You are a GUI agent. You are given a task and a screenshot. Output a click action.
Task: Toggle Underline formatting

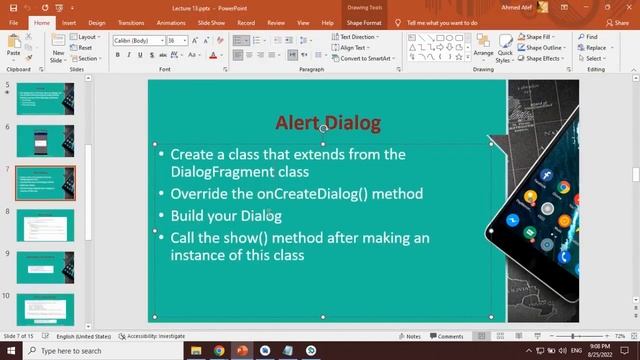click(140, 55)
